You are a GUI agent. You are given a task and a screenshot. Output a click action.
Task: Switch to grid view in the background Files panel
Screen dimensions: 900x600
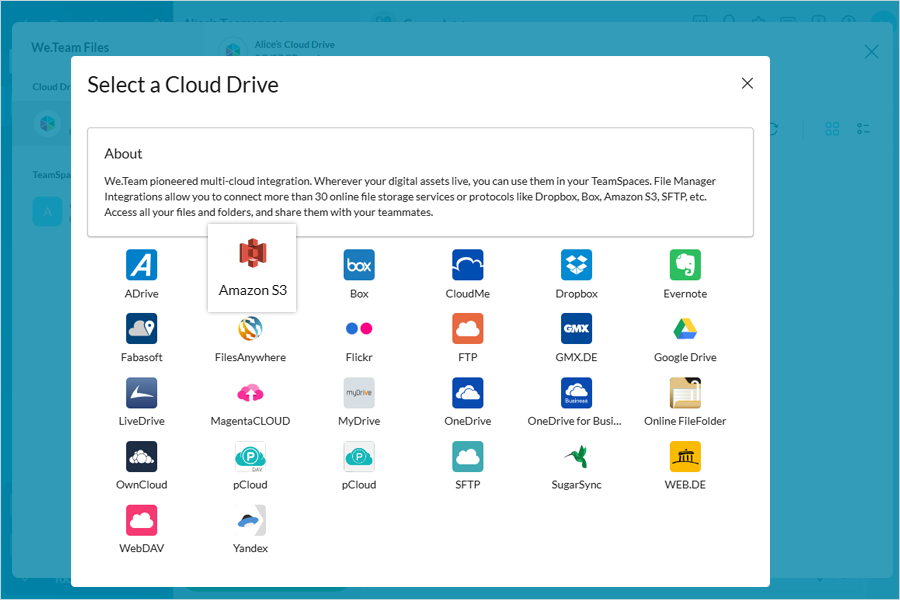pyautogui.click(x=832, y=129)
